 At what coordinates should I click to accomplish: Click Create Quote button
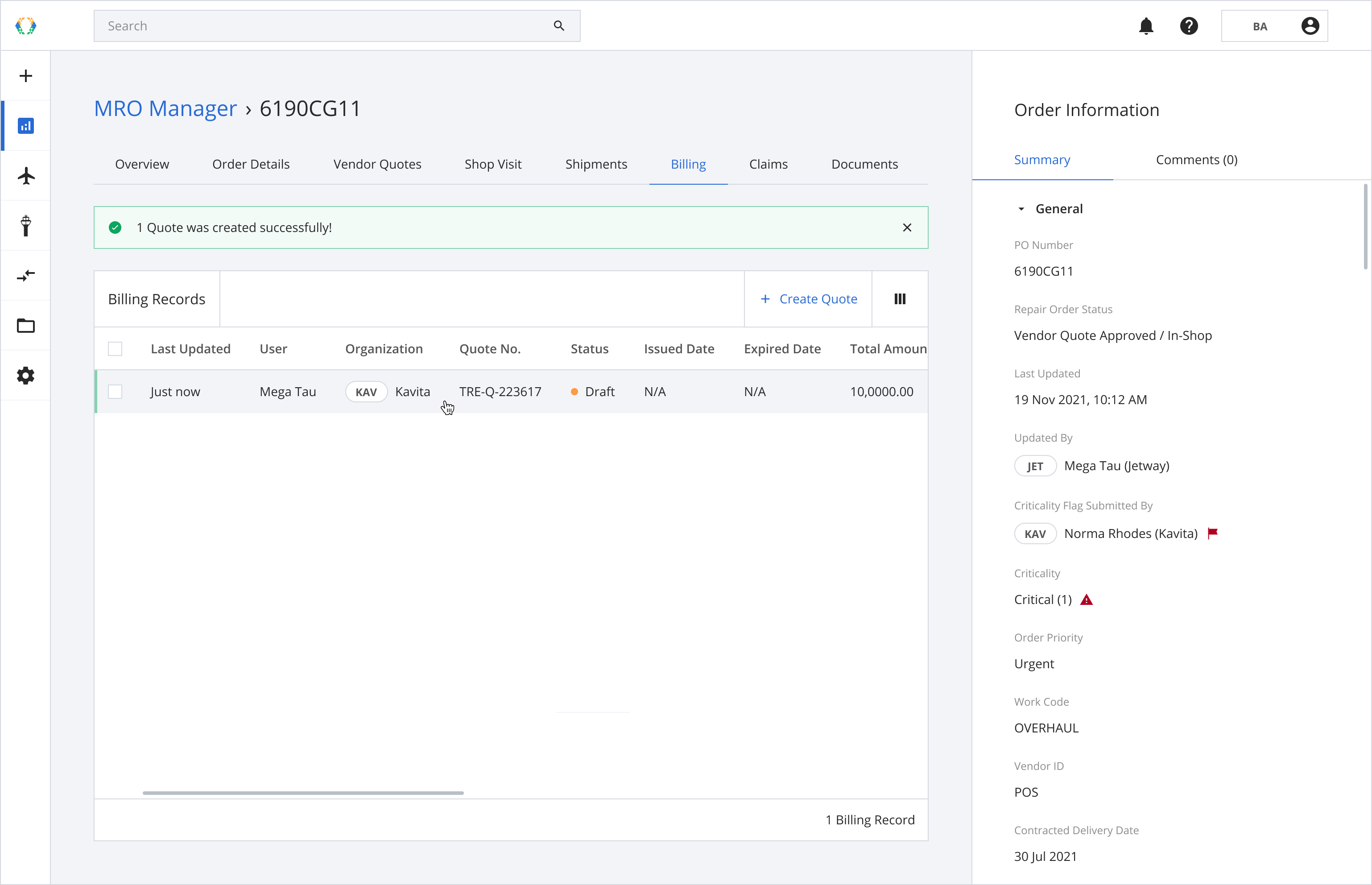[x=808, y=299]
